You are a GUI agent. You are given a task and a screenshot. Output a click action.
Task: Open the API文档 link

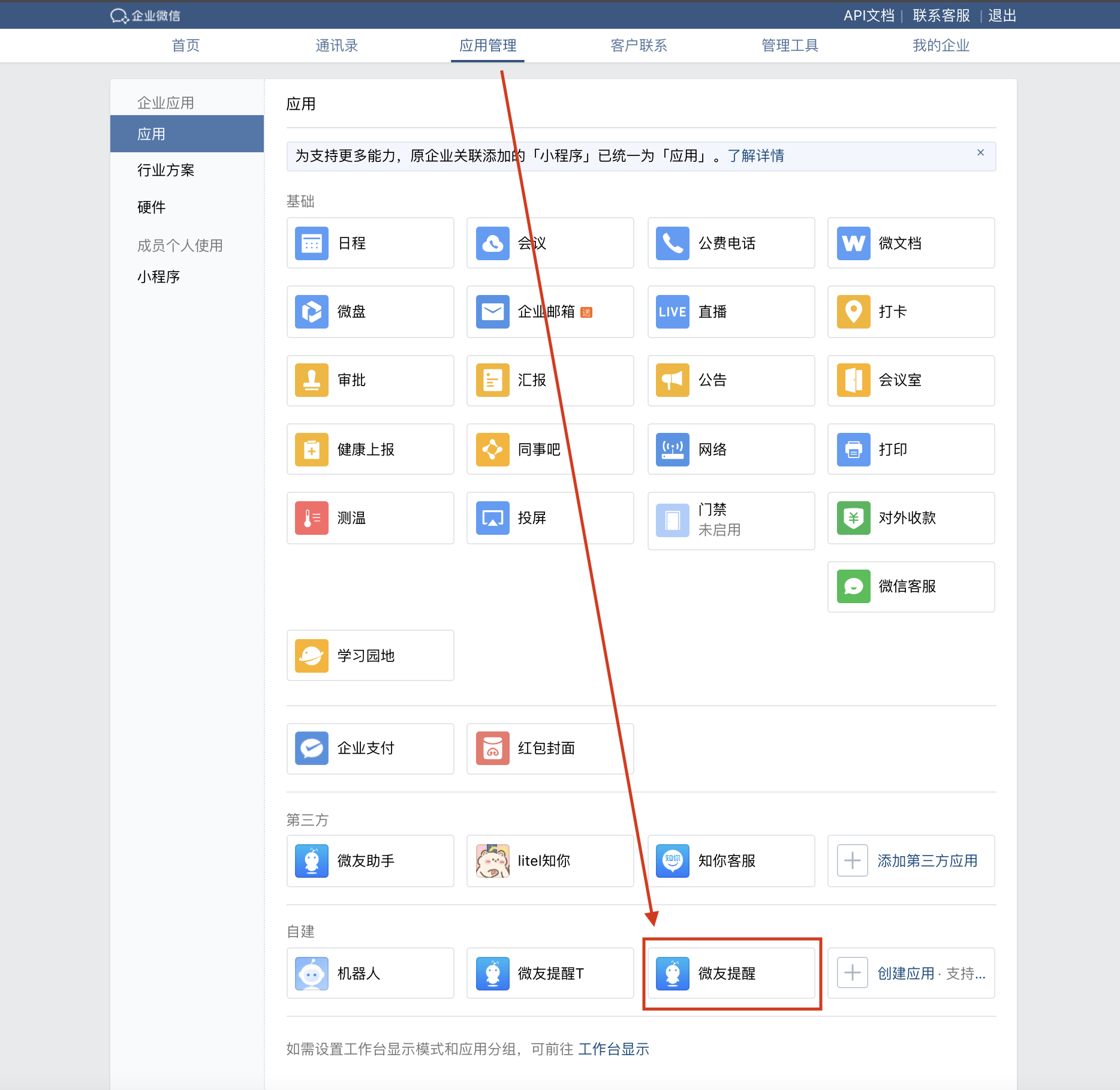(869, 16)
